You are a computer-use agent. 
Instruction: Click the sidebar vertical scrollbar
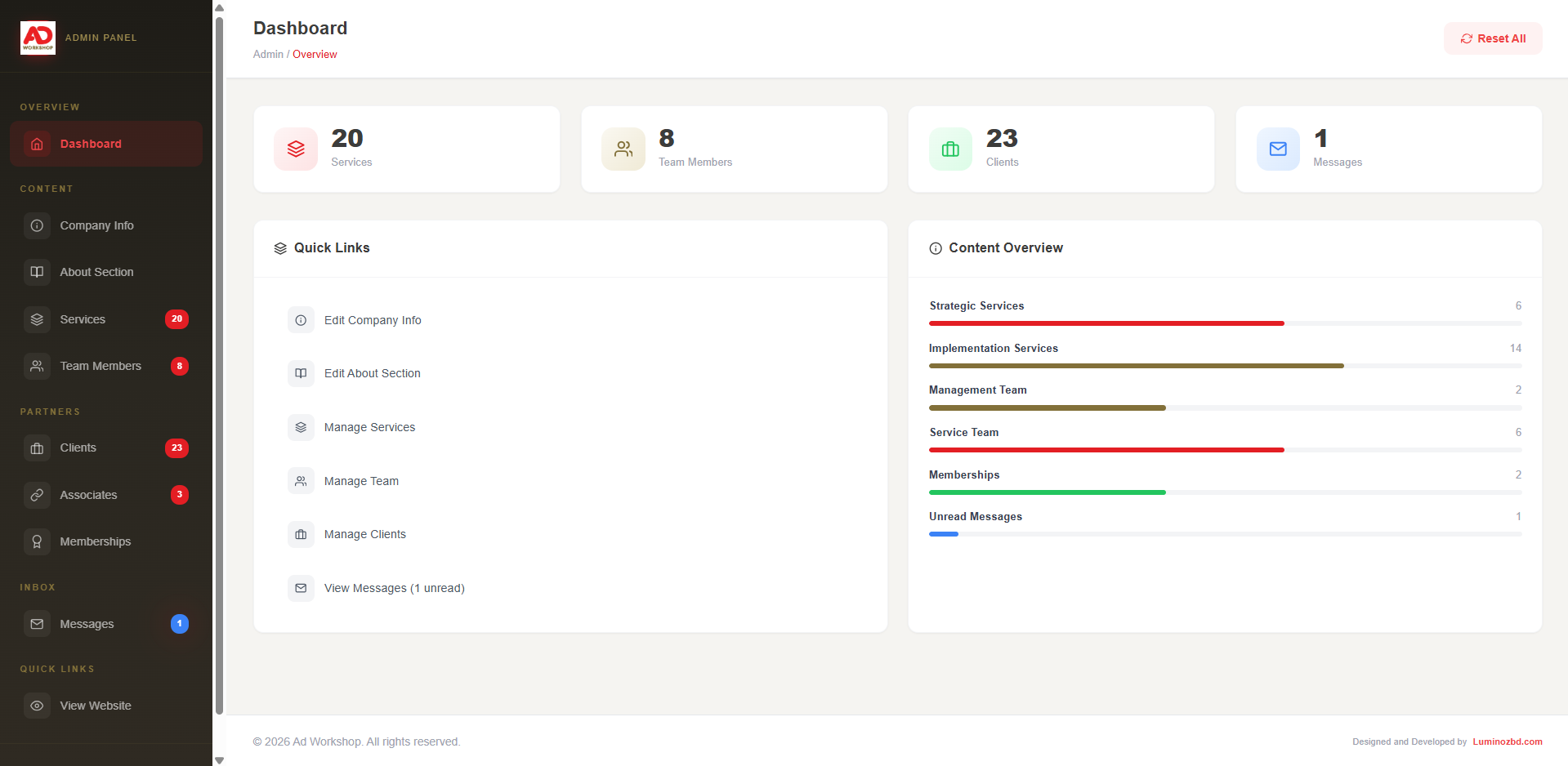pos(219,366)
